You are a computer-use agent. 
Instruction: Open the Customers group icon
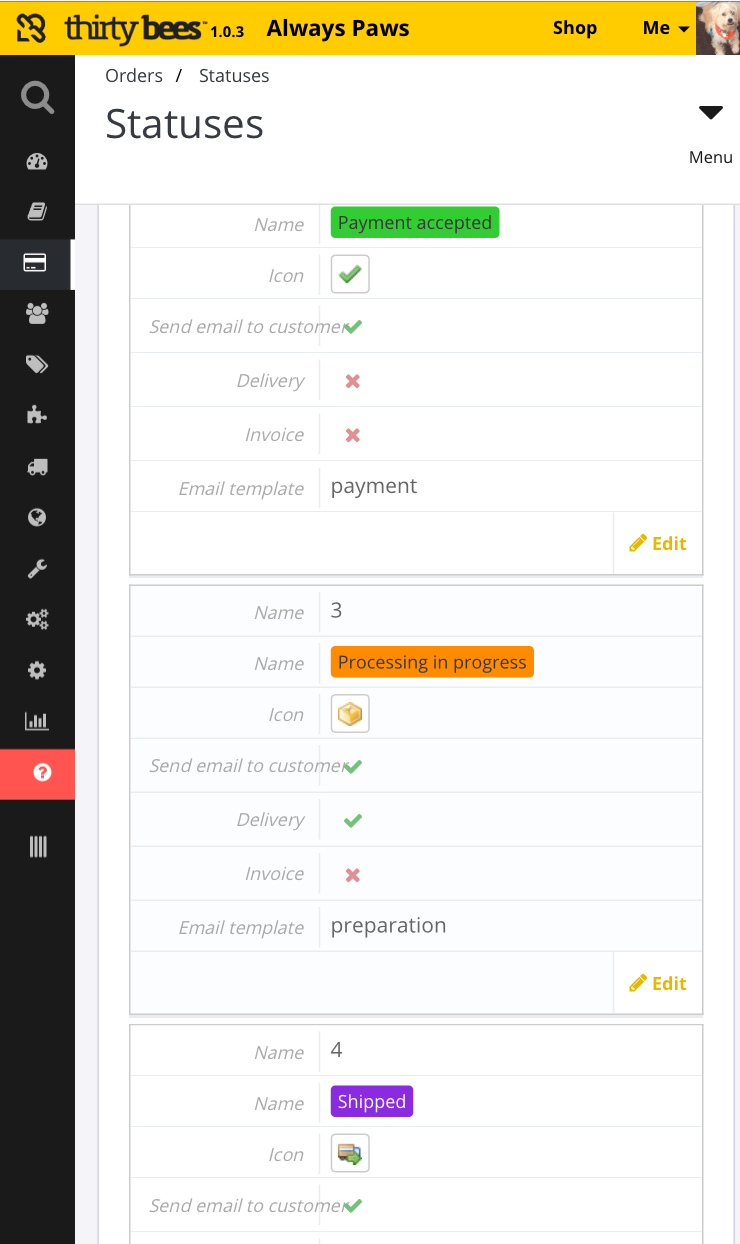pyautogui.click(x=37, y=314)
